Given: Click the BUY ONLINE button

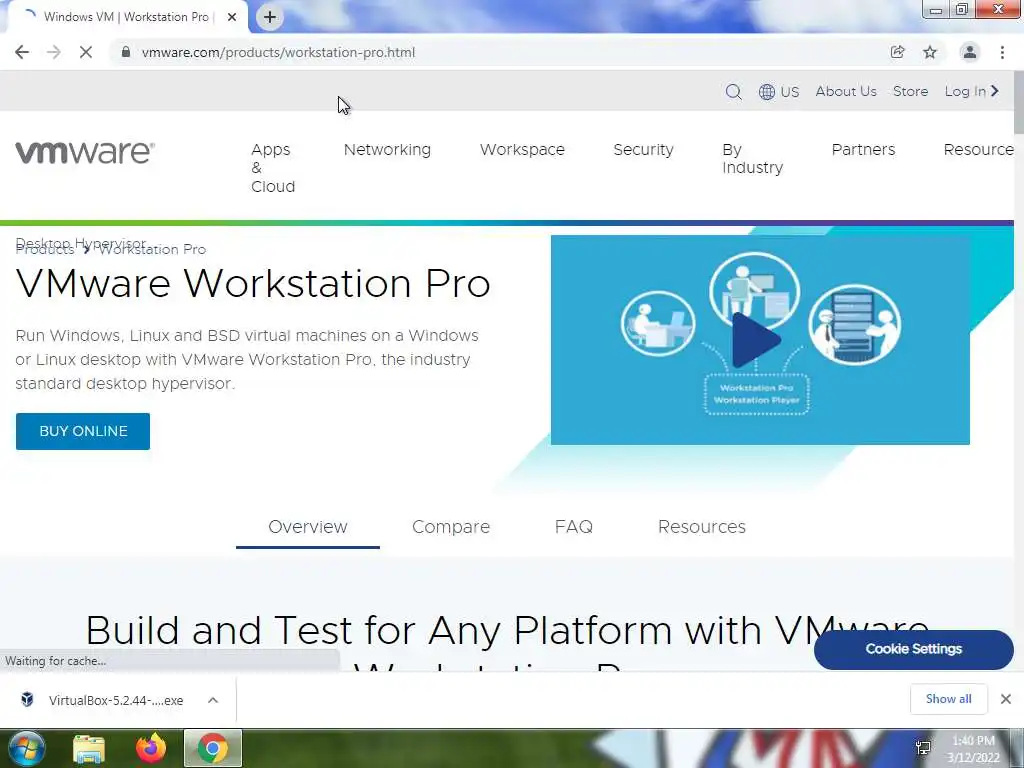Looking at the screenshot, I should tap(83, 431).
